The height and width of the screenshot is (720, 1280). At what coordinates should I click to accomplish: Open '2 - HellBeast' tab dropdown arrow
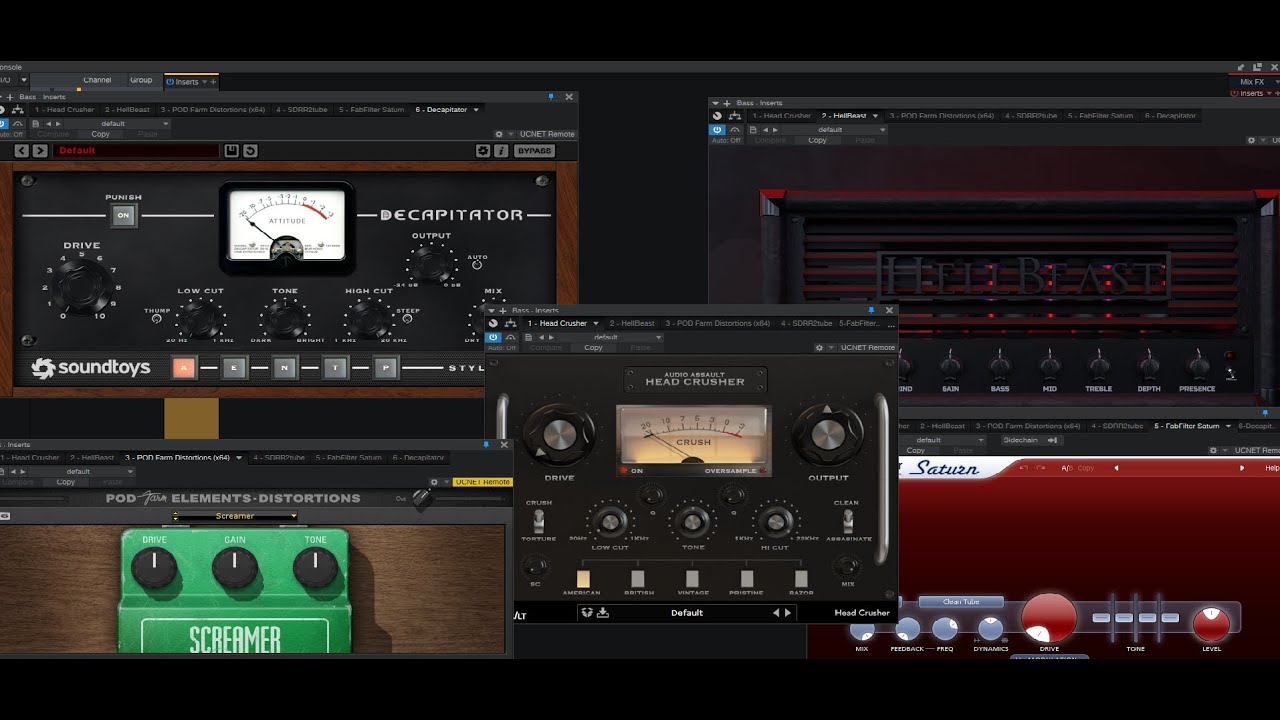click(x=875, y=116)
